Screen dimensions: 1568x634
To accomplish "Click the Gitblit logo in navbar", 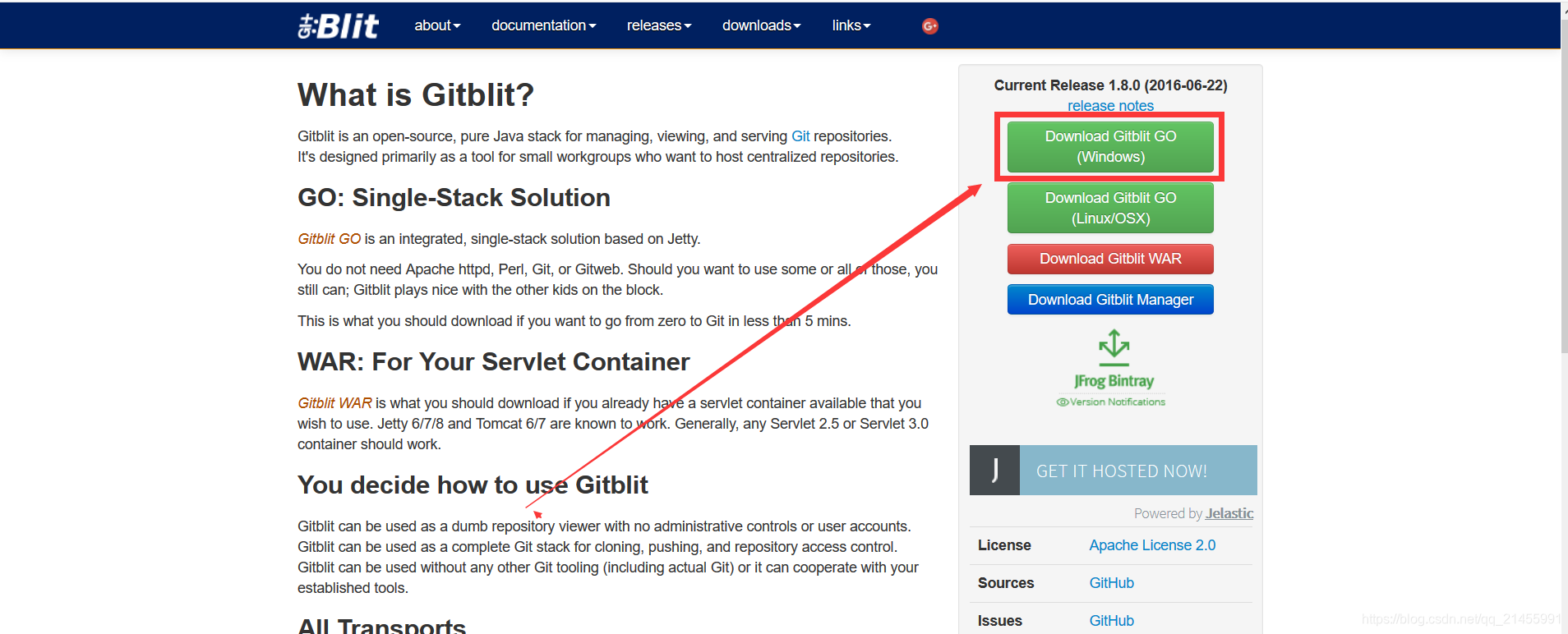I will [x=338, y=25].
